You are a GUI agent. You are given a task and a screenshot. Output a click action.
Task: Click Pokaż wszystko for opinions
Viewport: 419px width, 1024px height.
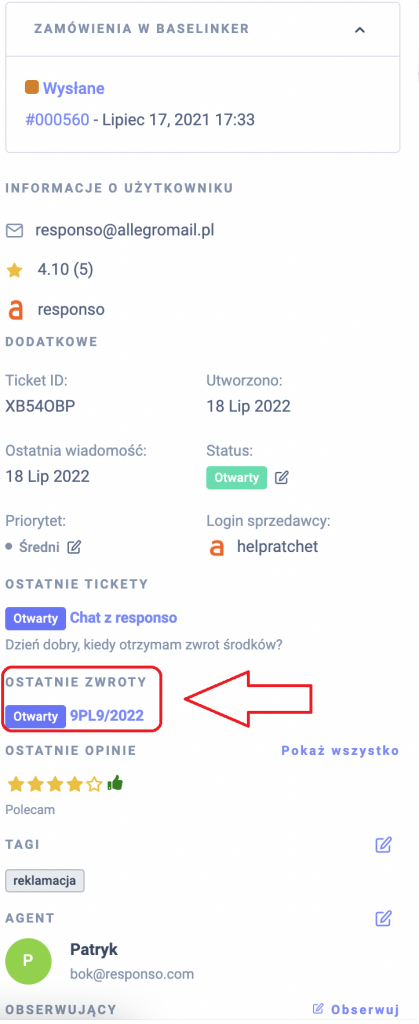click(340, 750)
